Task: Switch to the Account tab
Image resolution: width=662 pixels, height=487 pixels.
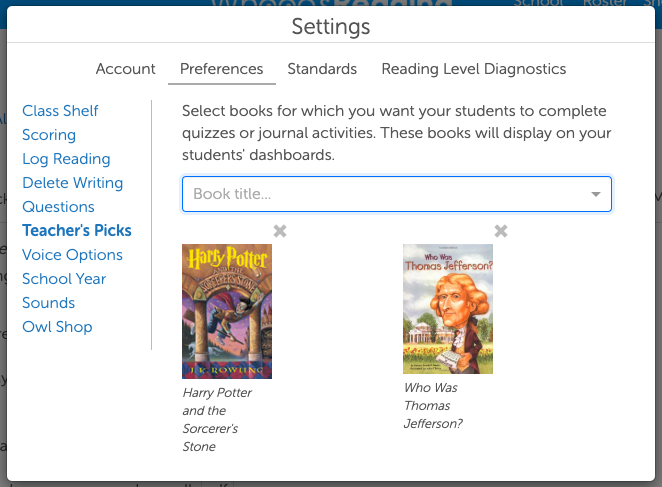Action: click(126, 69)
